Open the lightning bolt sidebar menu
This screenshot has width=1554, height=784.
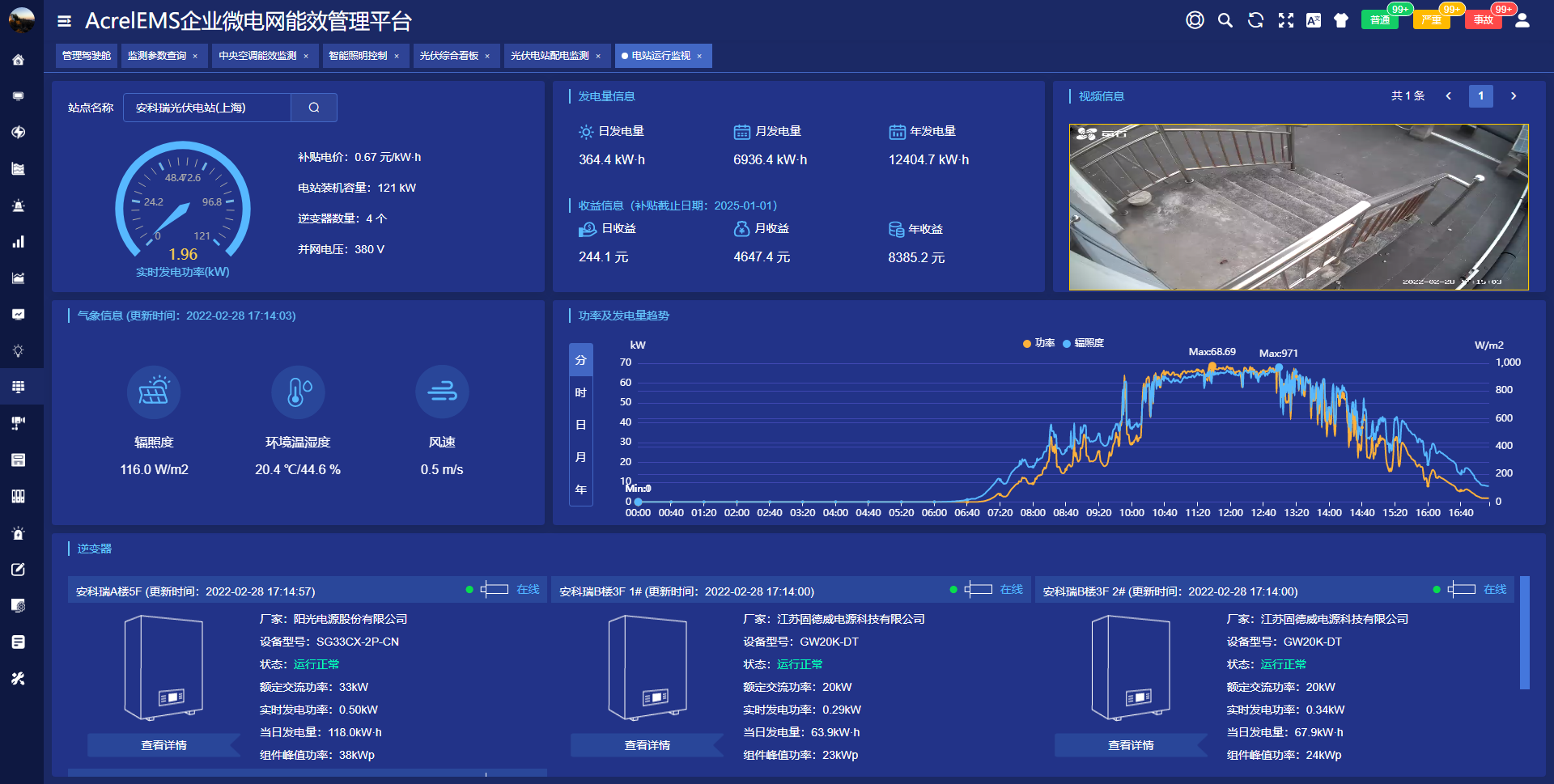[x=18, y=133]
